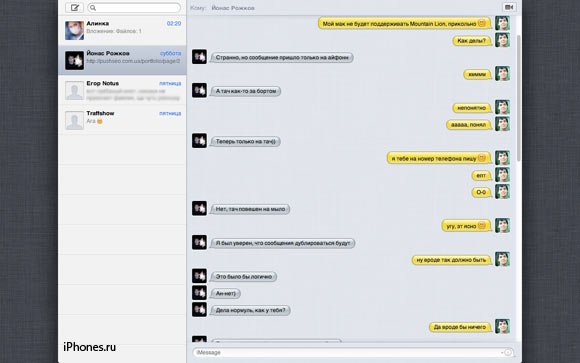The image size is (580, 363).
Task: Click the 'Это было бы логично' bubble
Action: click(243, 276)
